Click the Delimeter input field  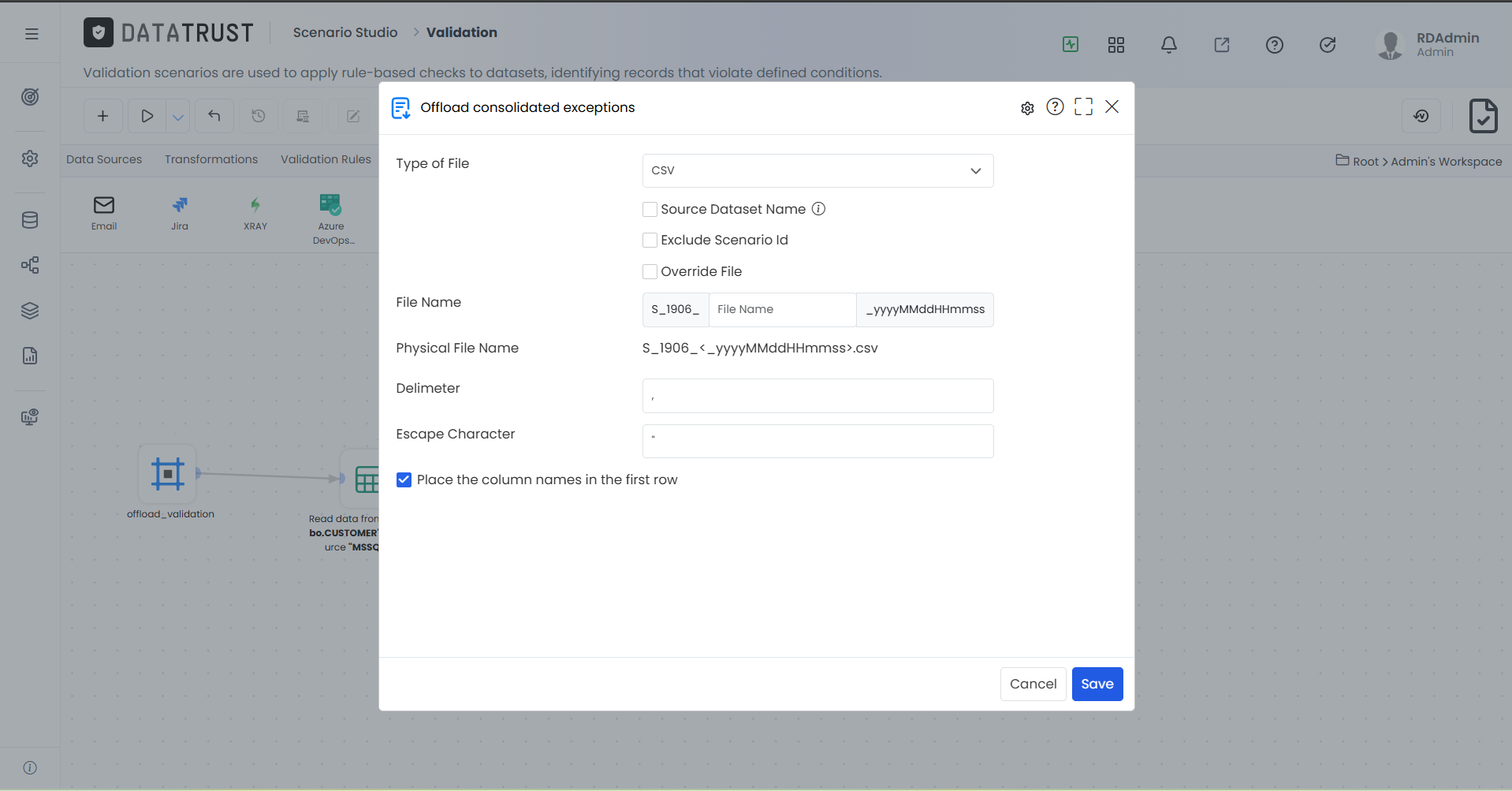(817, 396)
